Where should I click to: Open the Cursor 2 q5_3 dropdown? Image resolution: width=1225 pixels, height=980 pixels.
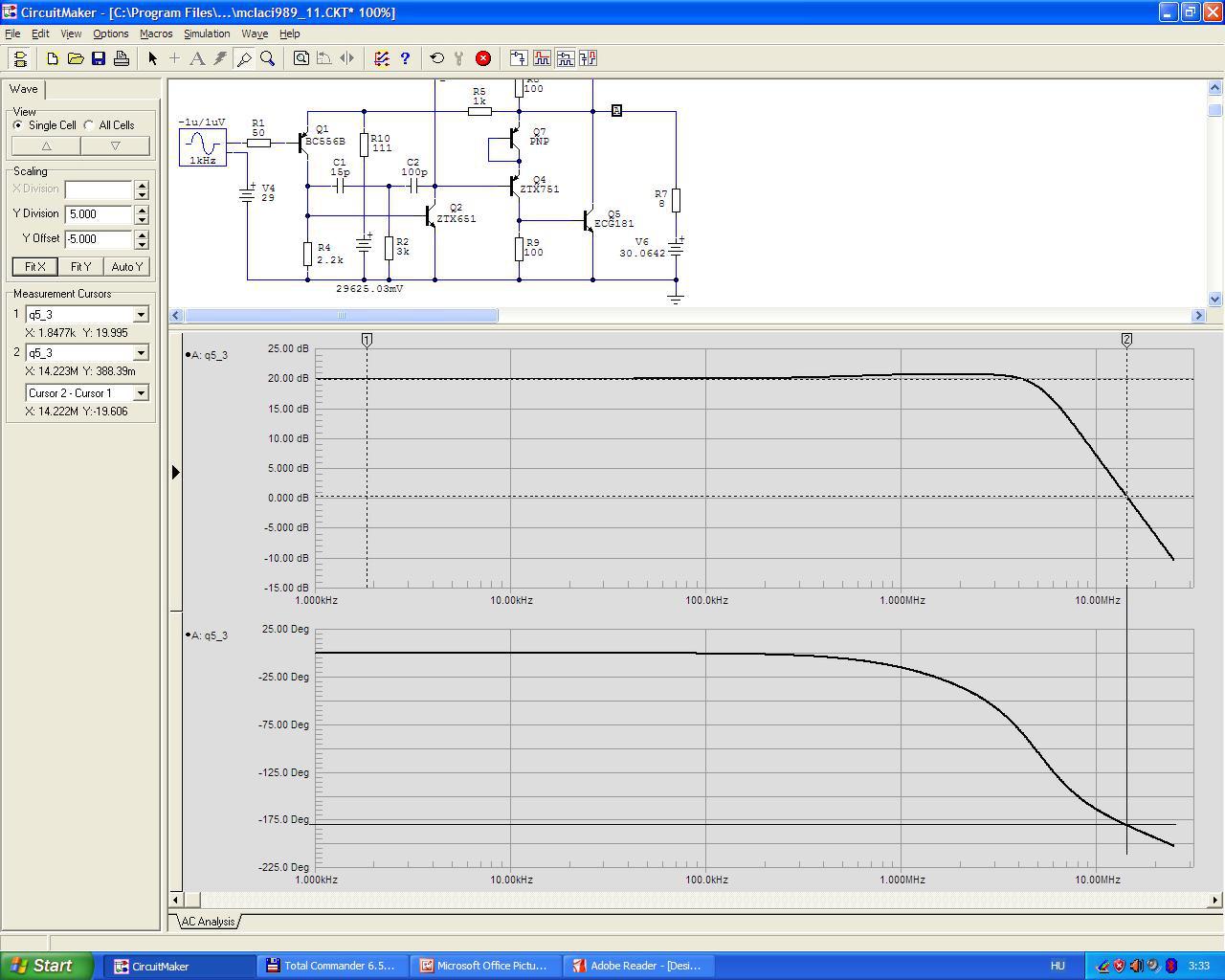tap(141, 353)
